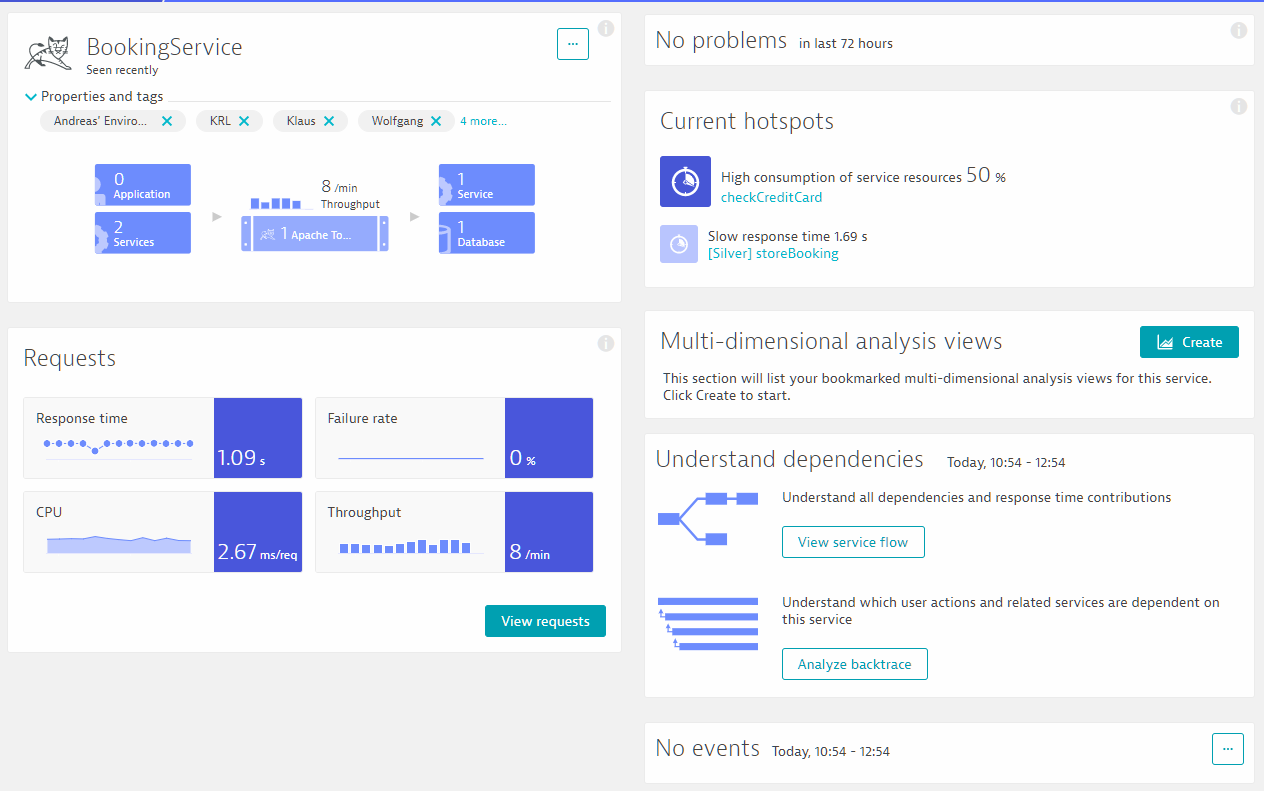Image resolution: width=1264 pixels, height=791 pixels.
Task: Click the 1.09 s response time value
Action: 241,458
